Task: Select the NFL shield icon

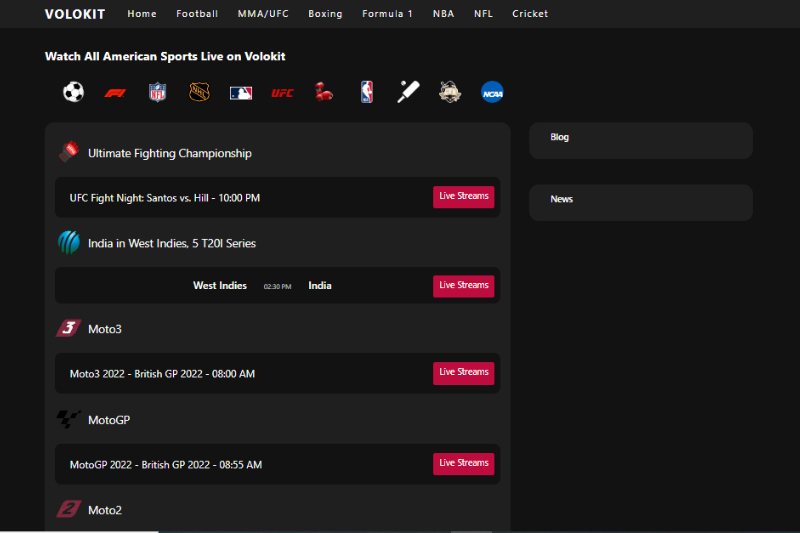Action: (157, 92)
